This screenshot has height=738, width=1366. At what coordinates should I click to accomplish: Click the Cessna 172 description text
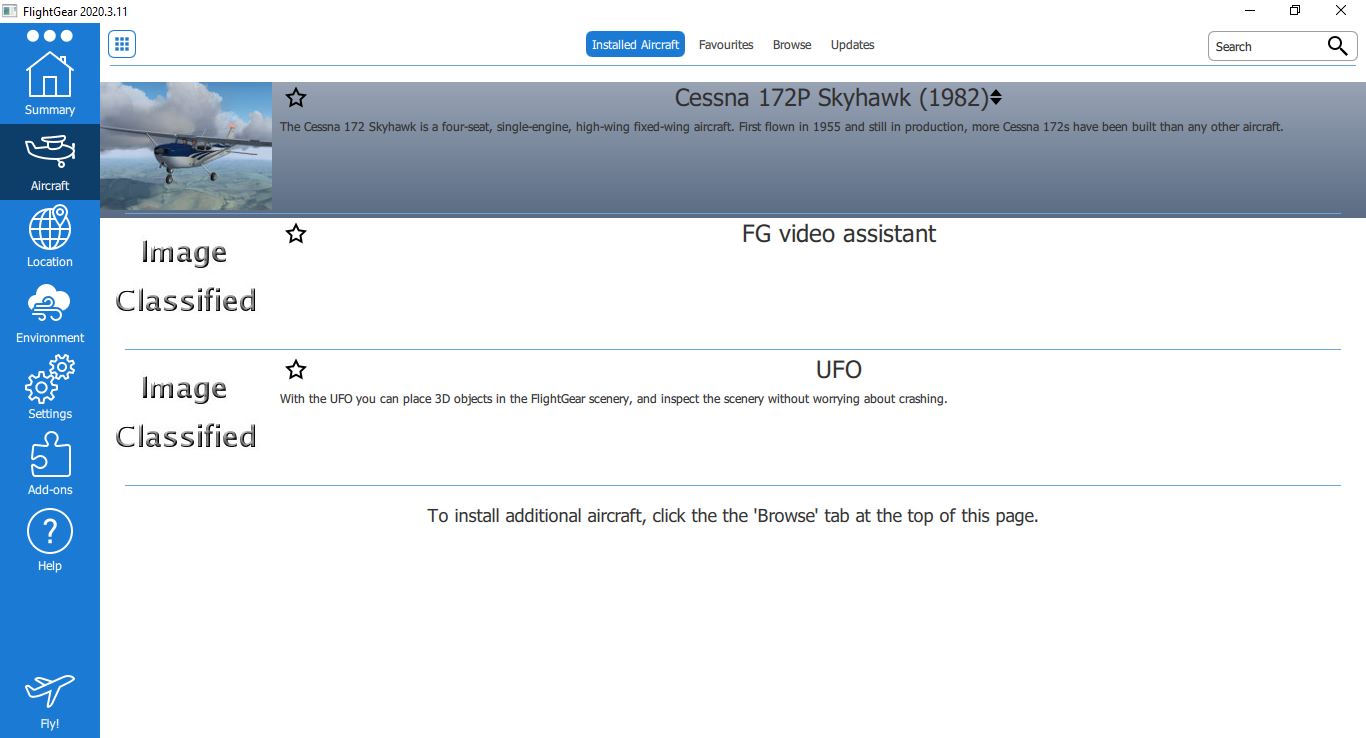[x=781, y=127]
